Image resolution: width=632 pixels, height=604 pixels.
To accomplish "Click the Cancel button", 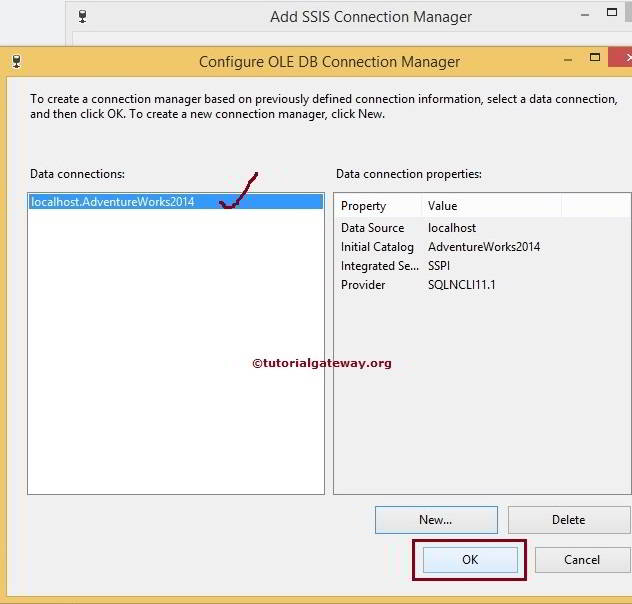I will click(582, 559).
